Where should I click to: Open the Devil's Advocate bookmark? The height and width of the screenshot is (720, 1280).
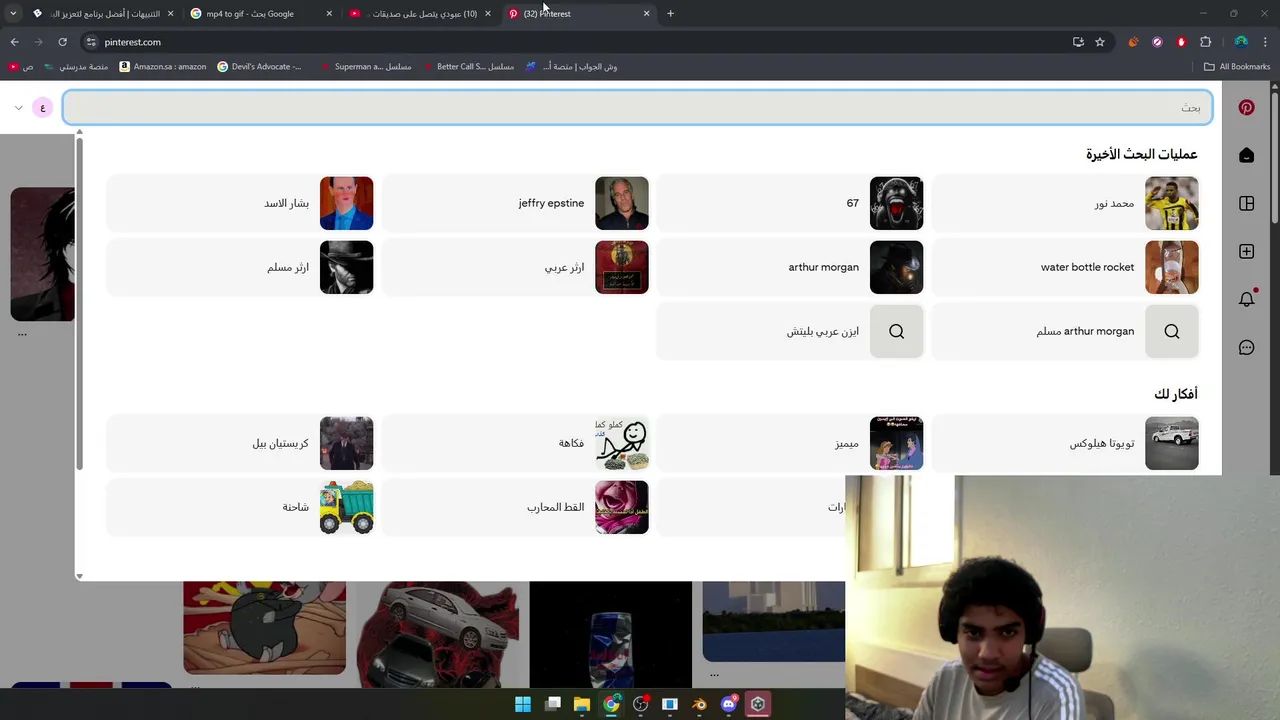click(x=259, y=67)
